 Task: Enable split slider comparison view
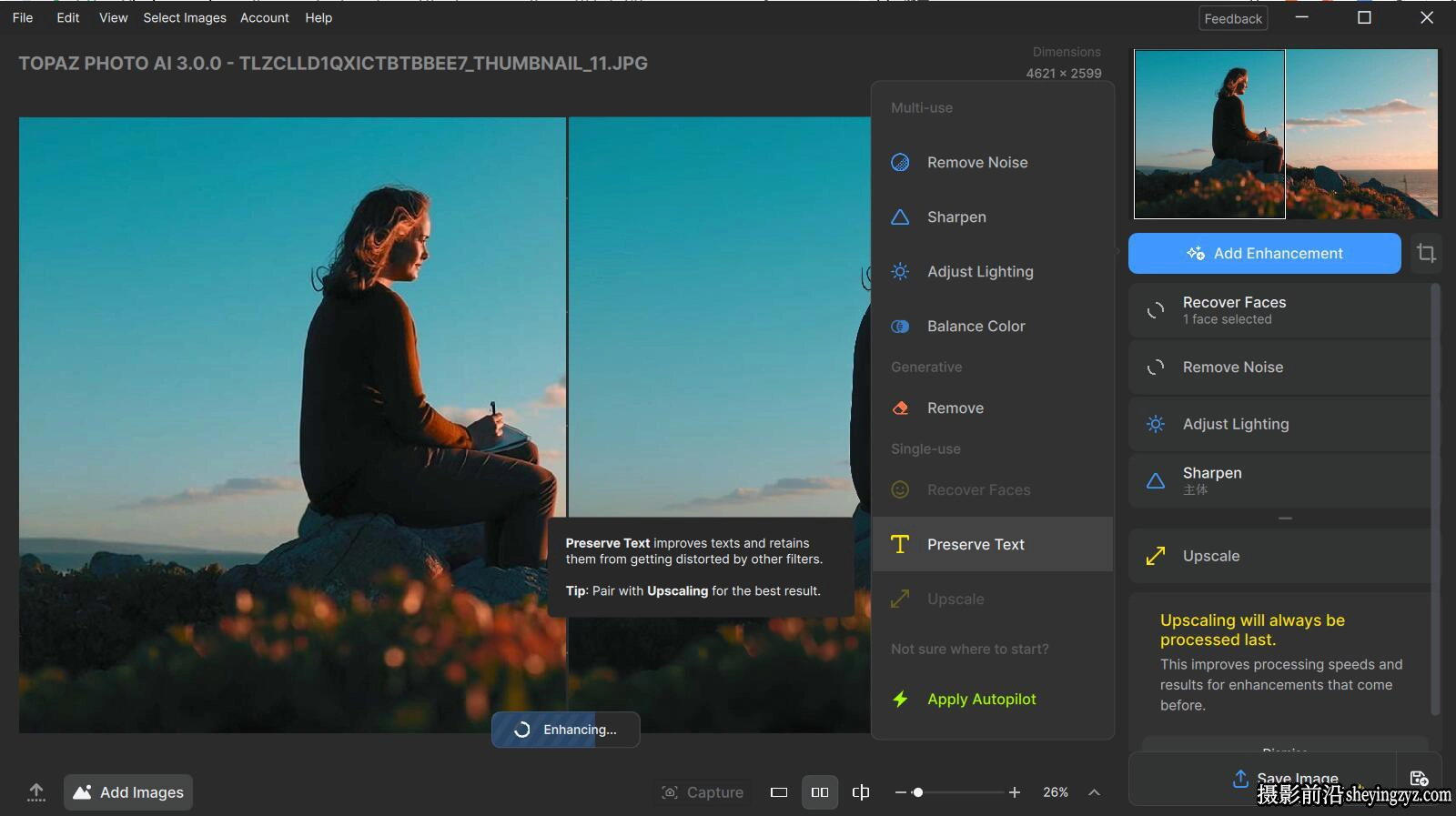[x=861, y=792]
